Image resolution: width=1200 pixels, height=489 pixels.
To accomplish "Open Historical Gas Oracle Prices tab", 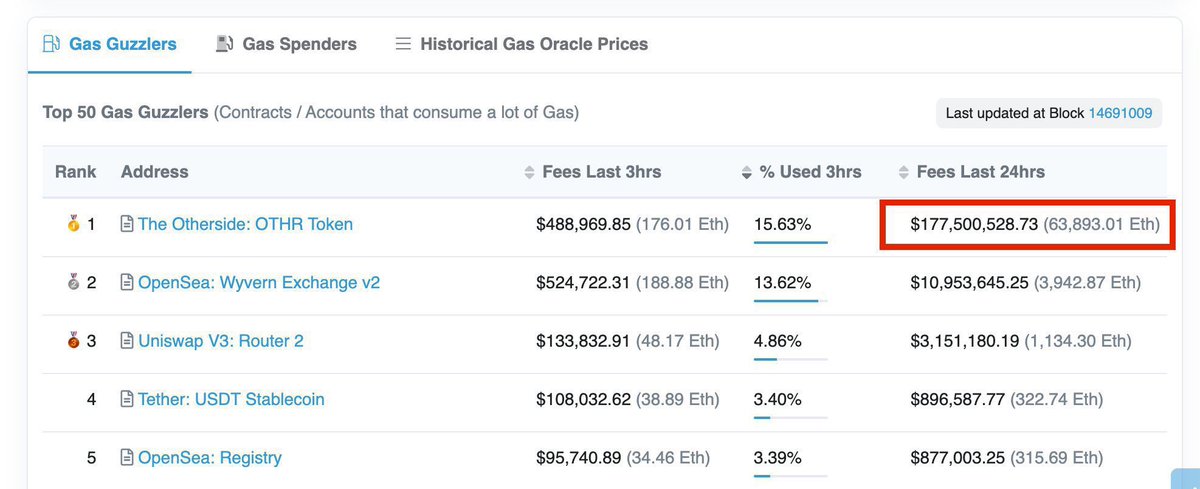I will 534,44.
